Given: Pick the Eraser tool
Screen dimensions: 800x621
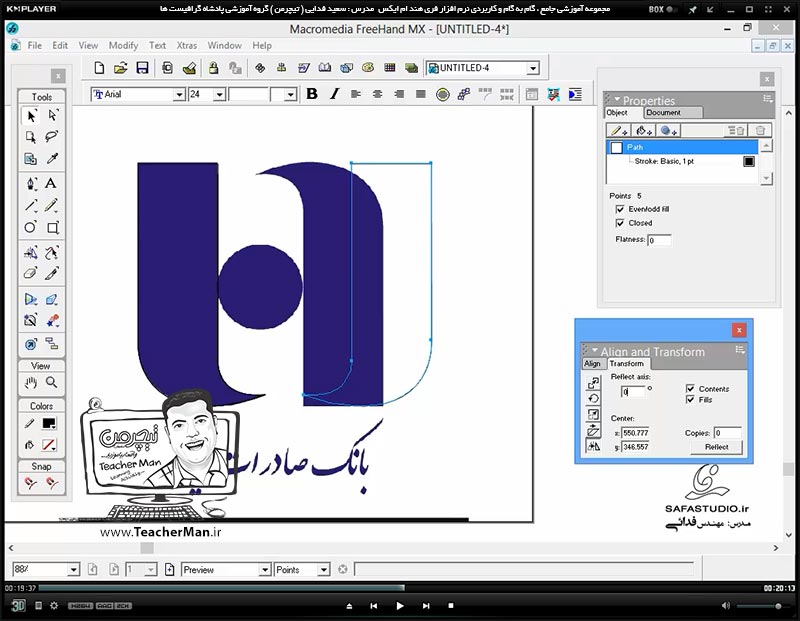Looking at the screenshot, I should 31,273.
